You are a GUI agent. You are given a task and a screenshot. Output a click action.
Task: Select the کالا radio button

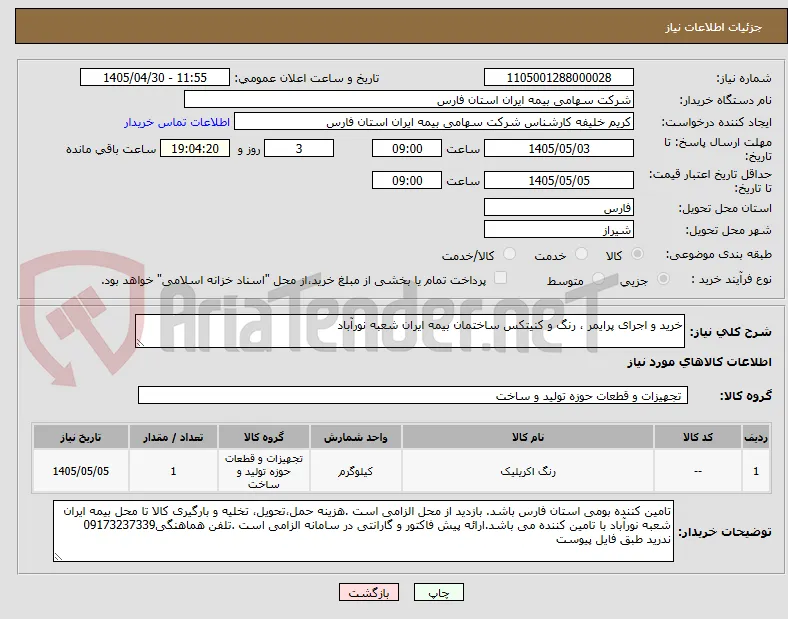(637, 254)
